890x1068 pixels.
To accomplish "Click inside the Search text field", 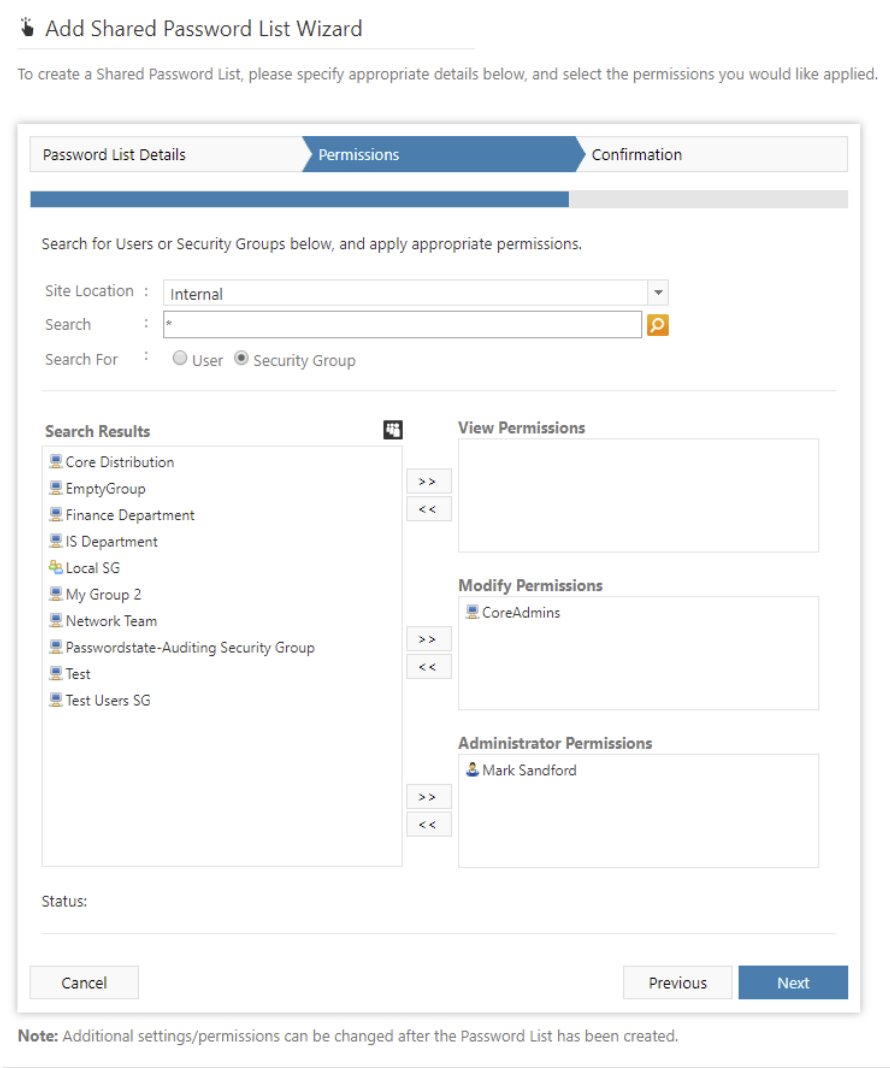I will 400,324.
